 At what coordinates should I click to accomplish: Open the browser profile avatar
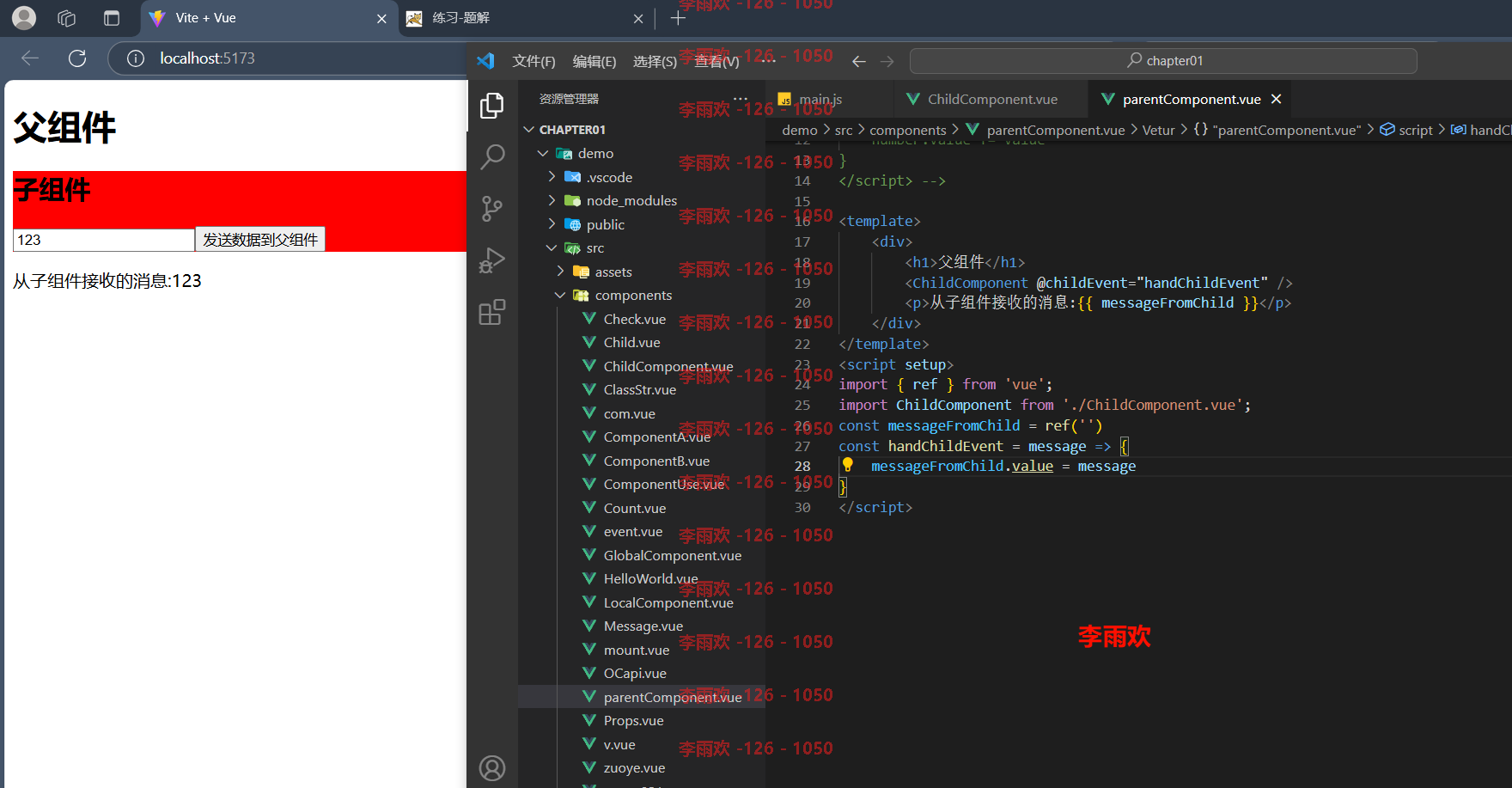[x=25, y=17]
